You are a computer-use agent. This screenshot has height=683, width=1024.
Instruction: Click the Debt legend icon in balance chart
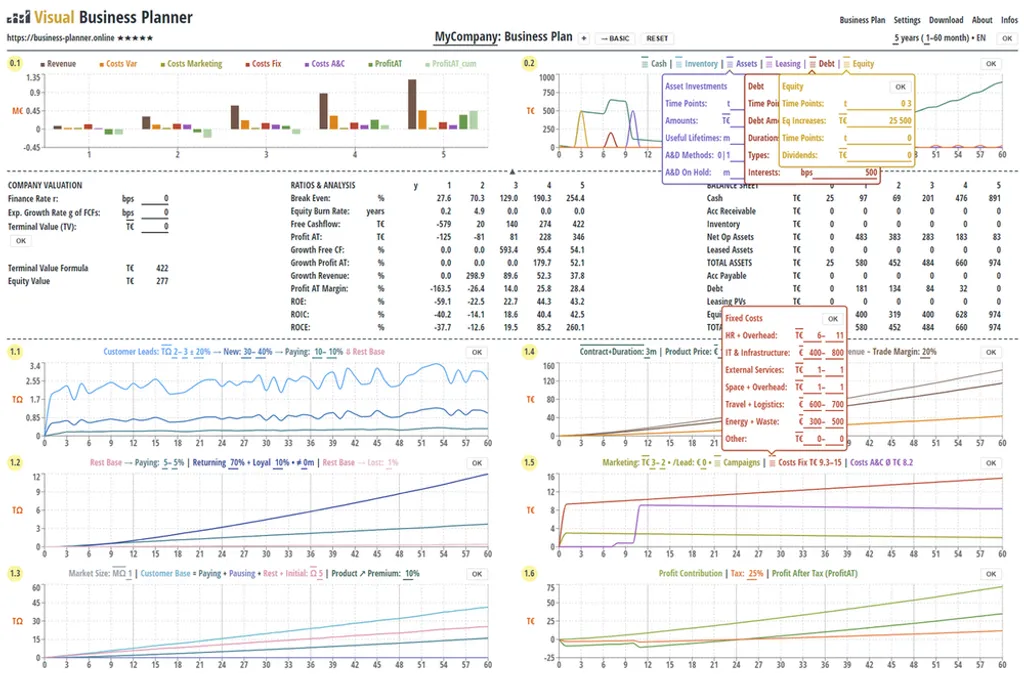[x=811, y=62]
